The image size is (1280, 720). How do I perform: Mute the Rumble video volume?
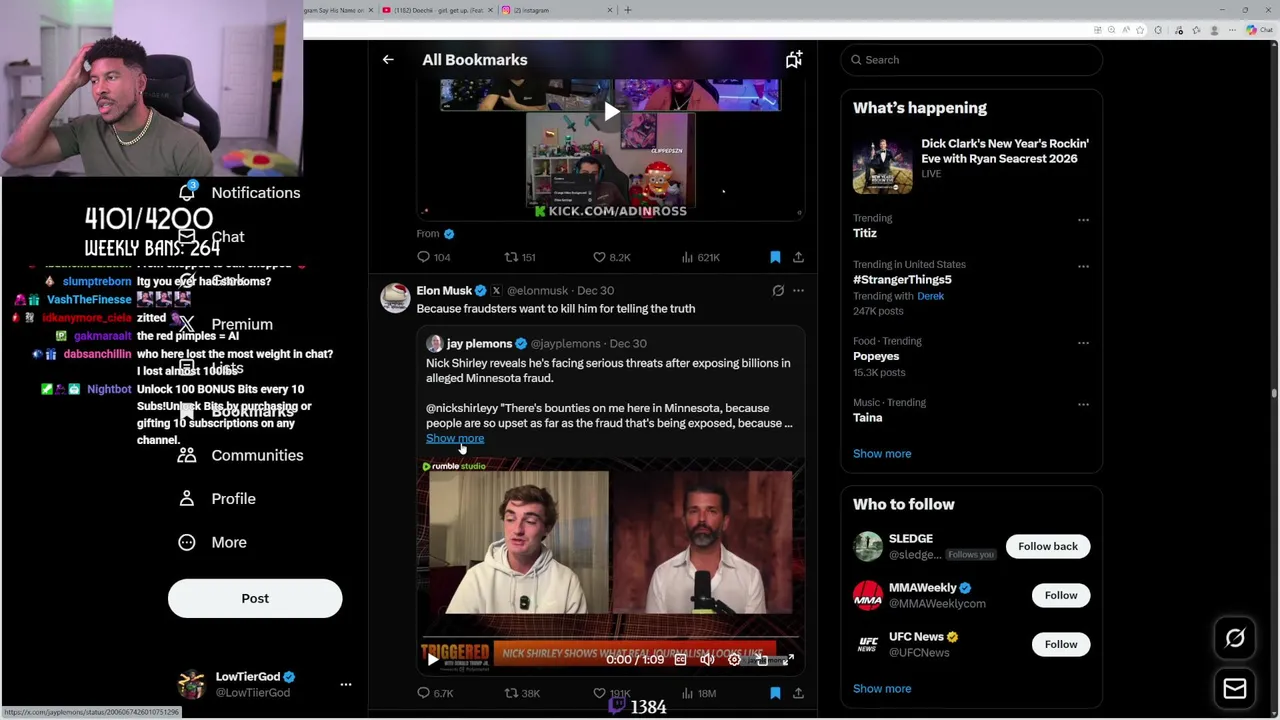point(707,659)
